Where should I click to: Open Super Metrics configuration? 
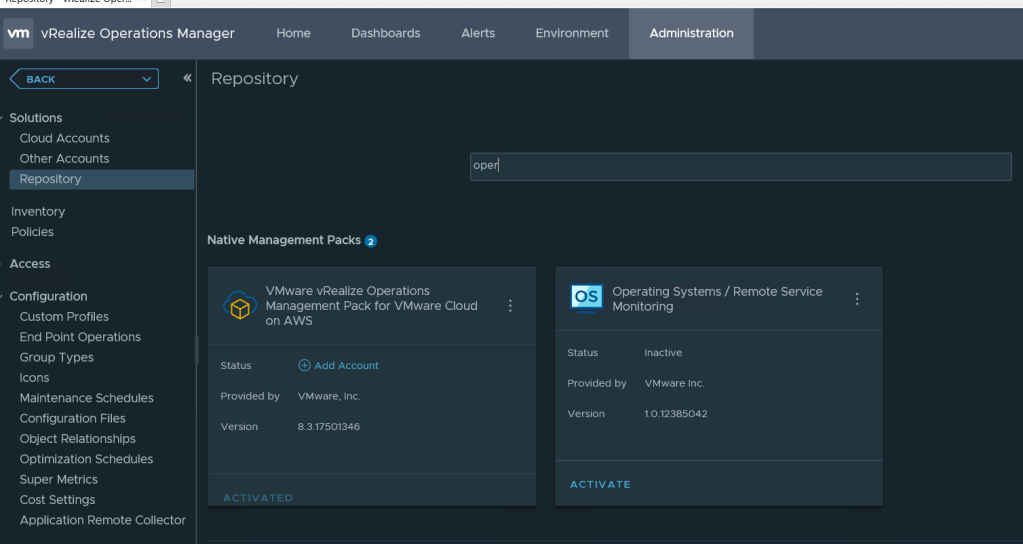60,479
